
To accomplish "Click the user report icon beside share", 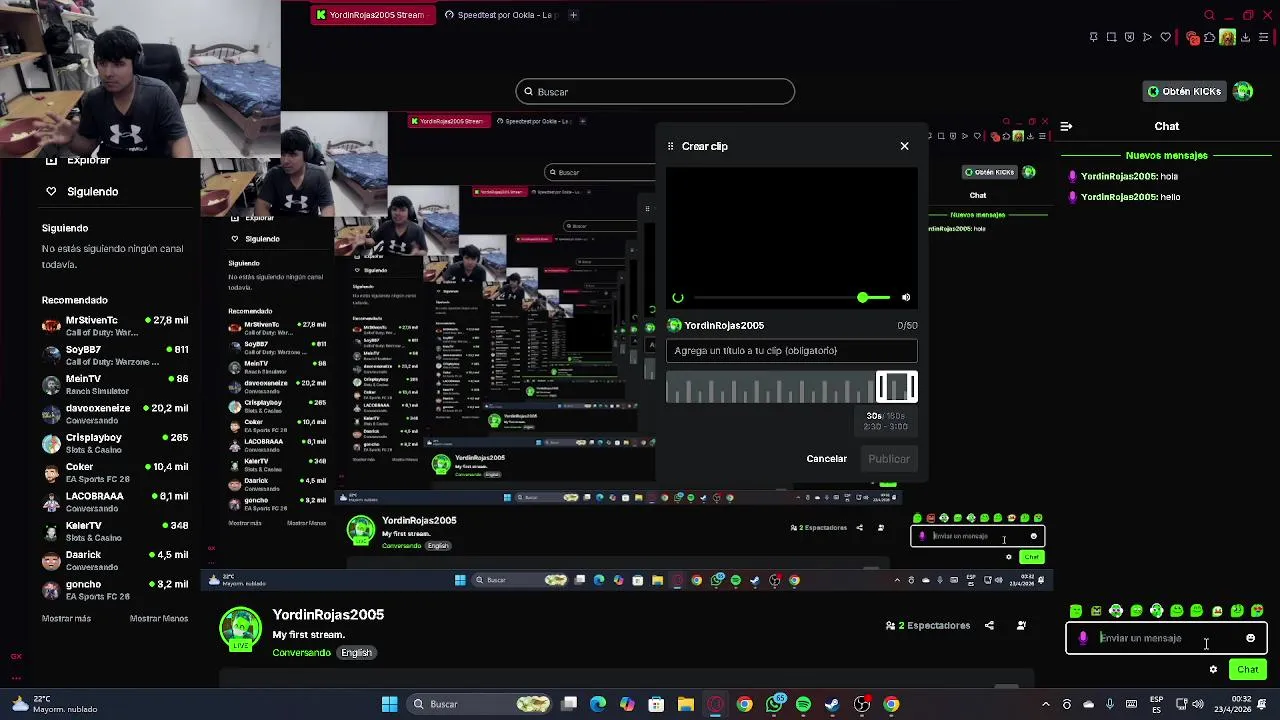I will pos(1021,626).
